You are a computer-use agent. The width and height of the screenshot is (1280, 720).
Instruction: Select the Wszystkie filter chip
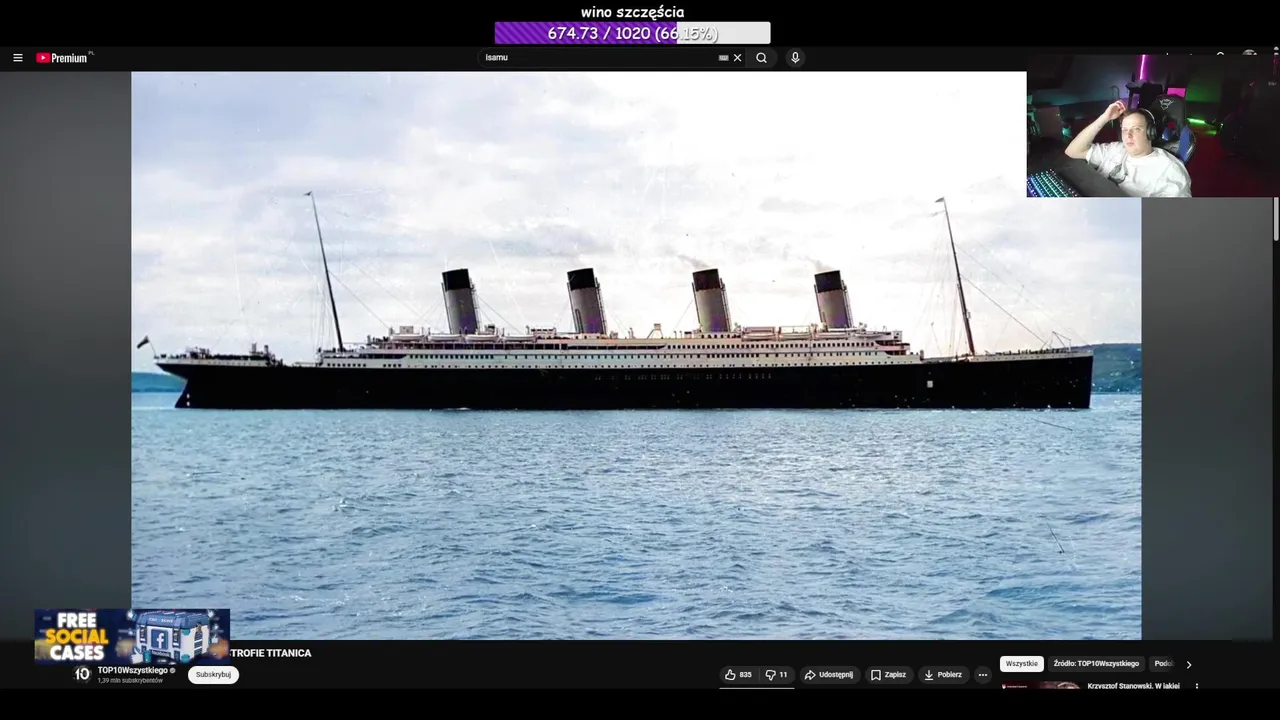[x=1022, y=664]
